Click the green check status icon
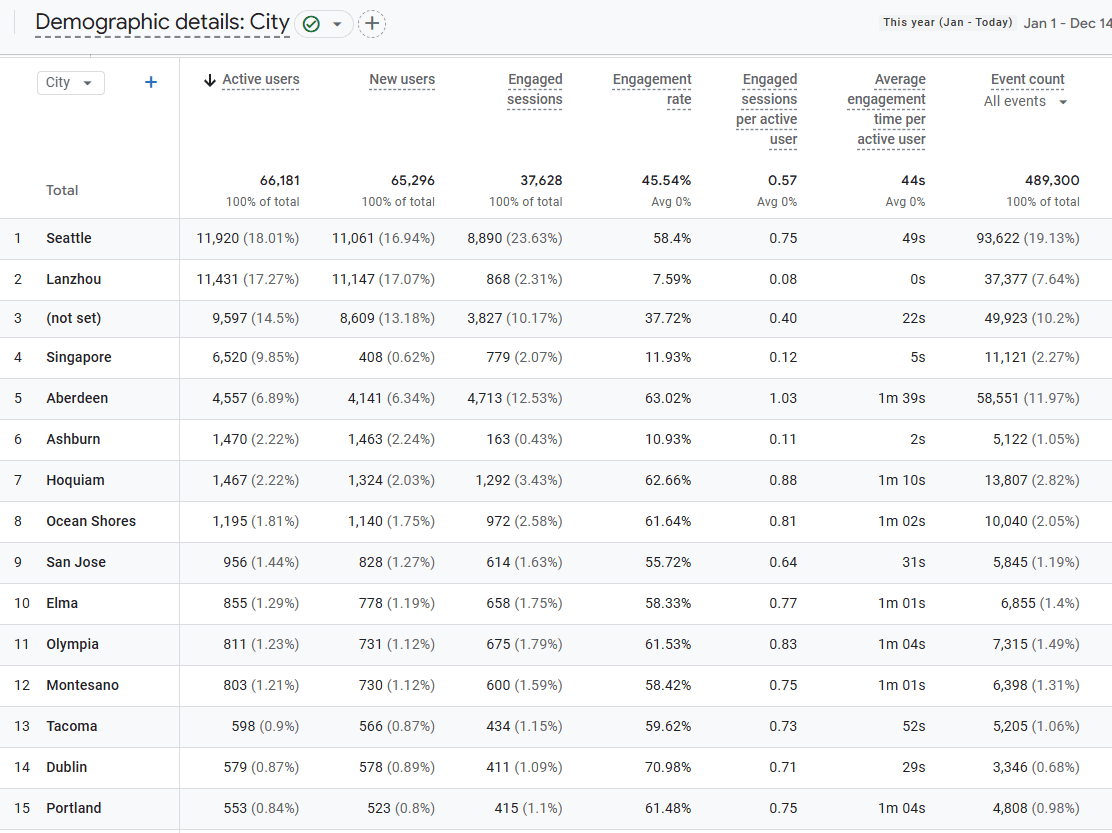 (x=311, y=24)
